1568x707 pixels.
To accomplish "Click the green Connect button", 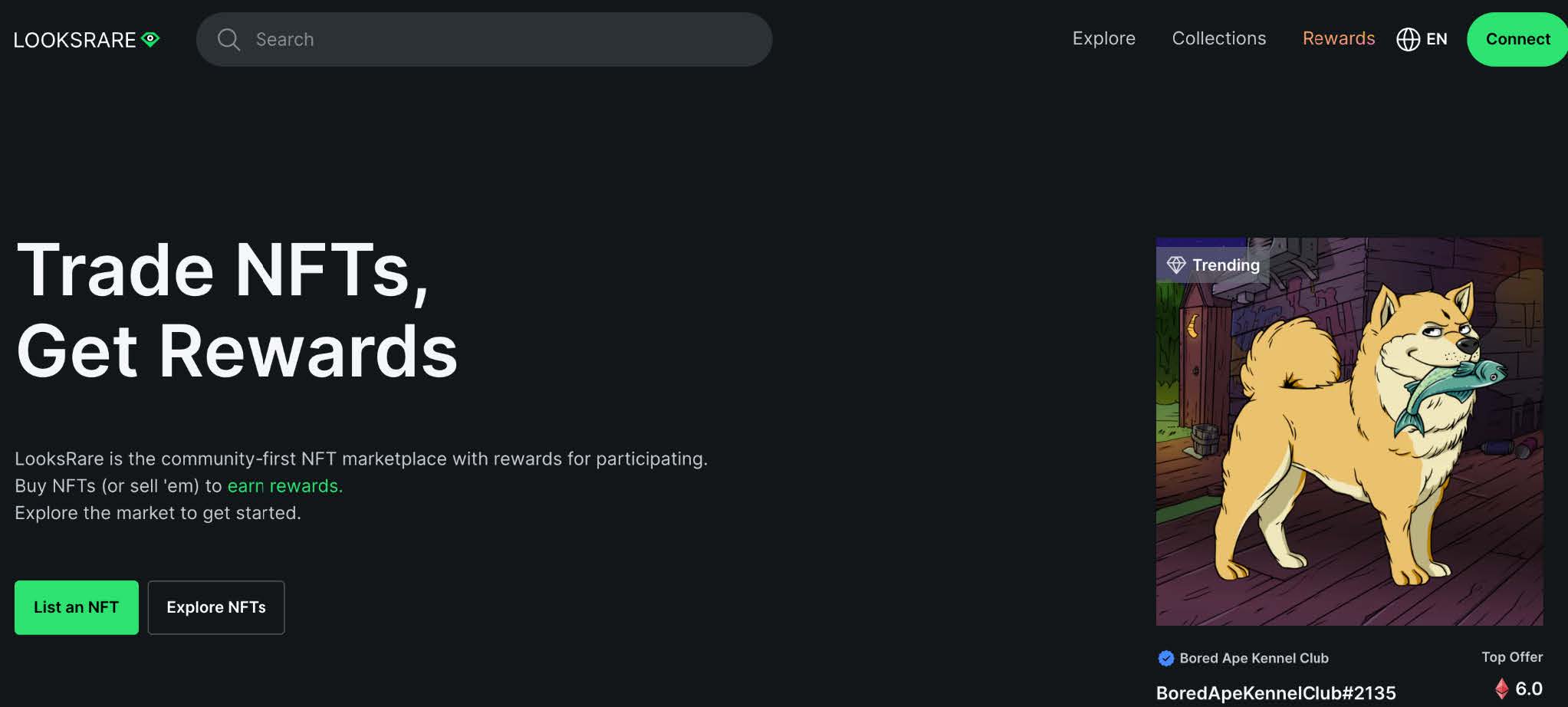I will coord(1517,39).
